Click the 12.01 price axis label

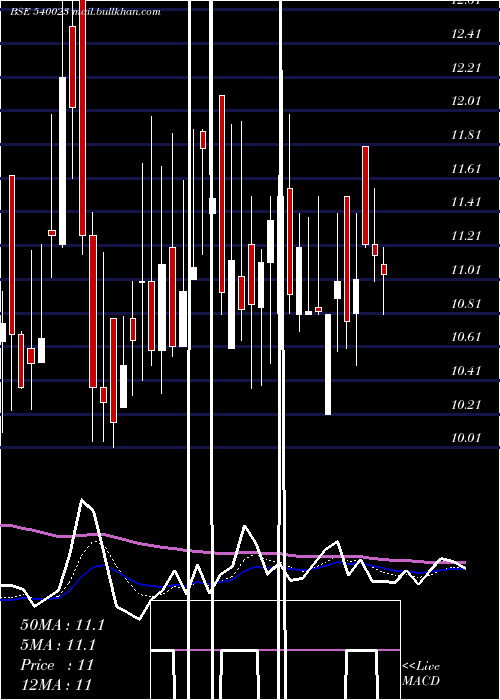point(466,101)
